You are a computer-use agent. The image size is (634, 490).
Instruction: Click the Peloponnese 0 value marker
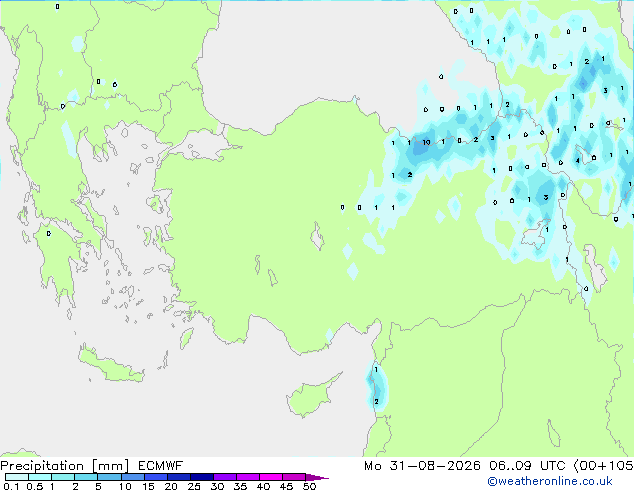[x=49, y=234]
